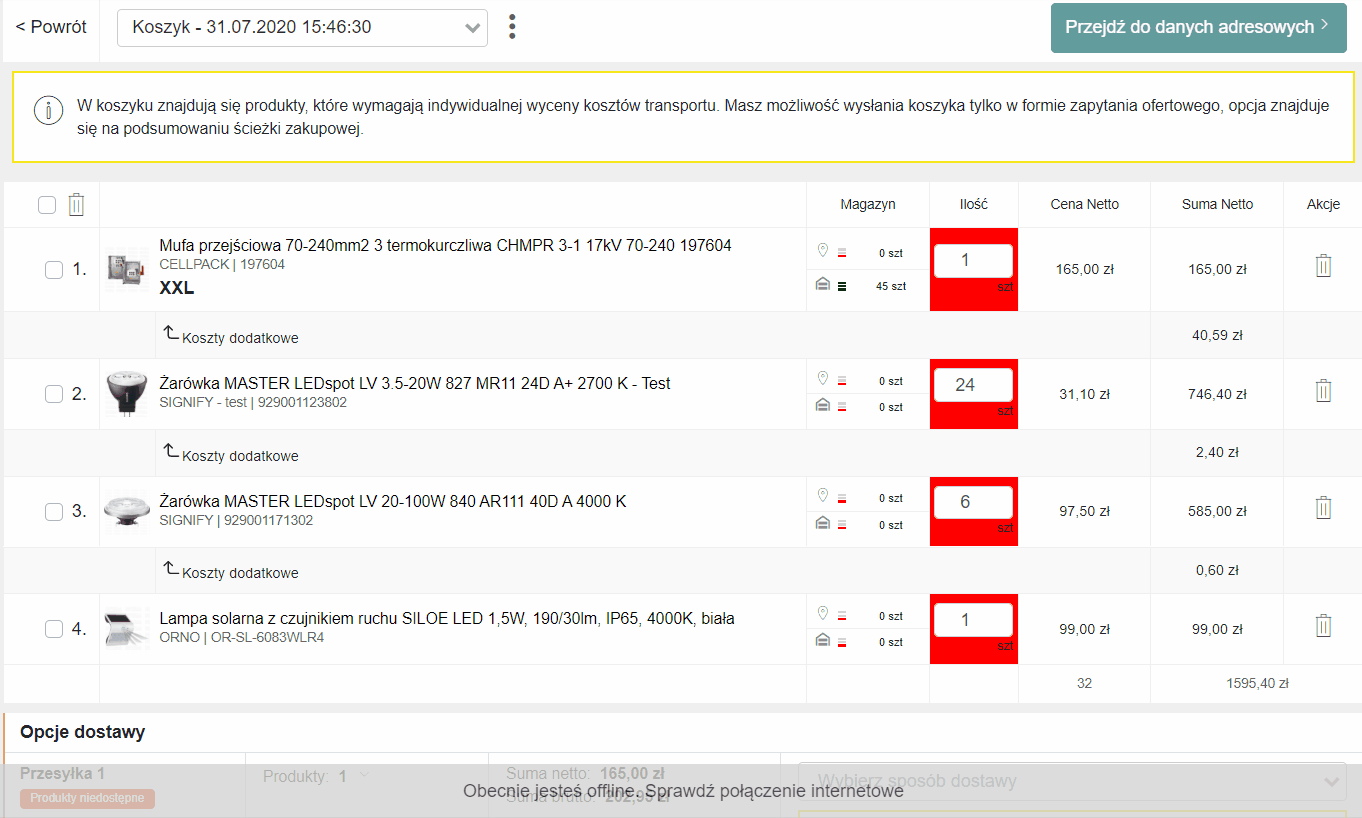1362x818 pixels.
Task: Click the Cena Netto column header
Action: (x=1085, y=204)
